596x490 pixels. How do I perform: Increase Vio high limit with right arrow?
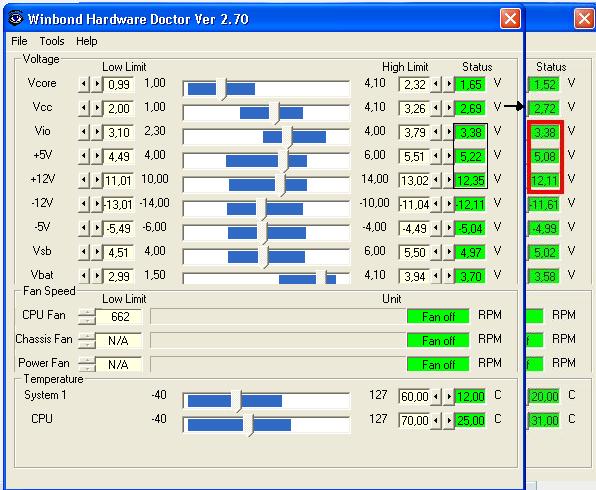449,132
